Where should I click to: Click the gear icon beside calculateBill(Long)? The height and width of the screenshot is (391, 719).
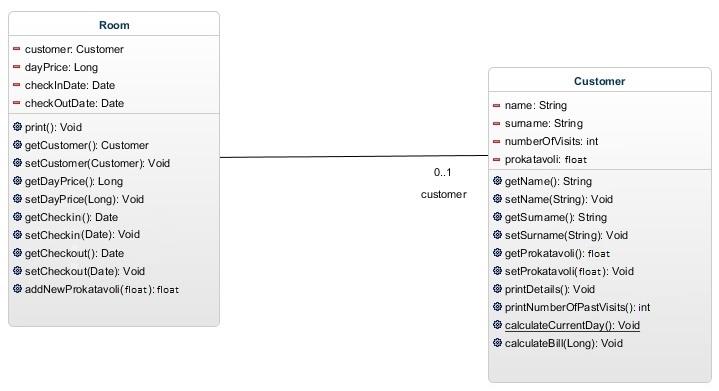pos(497,342)
